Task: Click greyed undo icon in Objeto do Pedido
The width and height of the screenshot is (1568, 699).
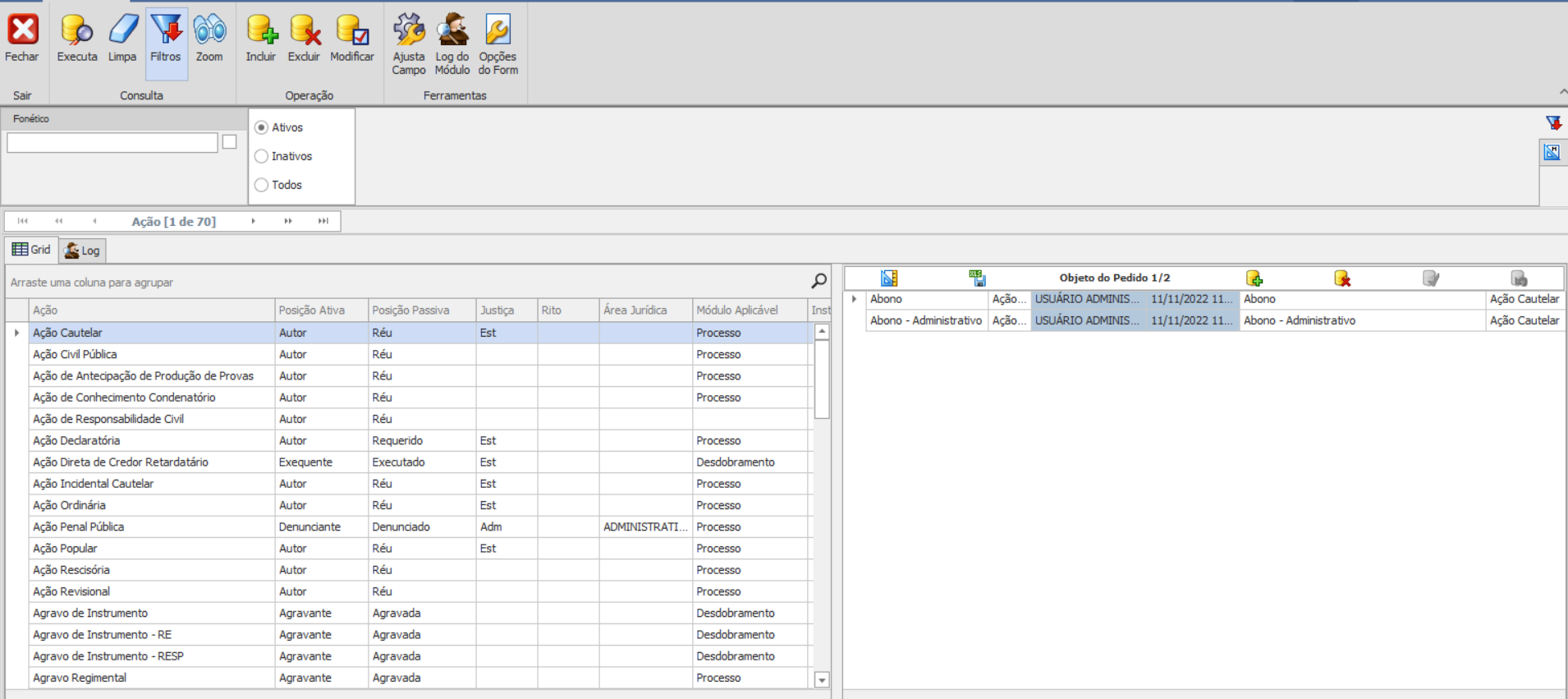Action: [1519, 278]
